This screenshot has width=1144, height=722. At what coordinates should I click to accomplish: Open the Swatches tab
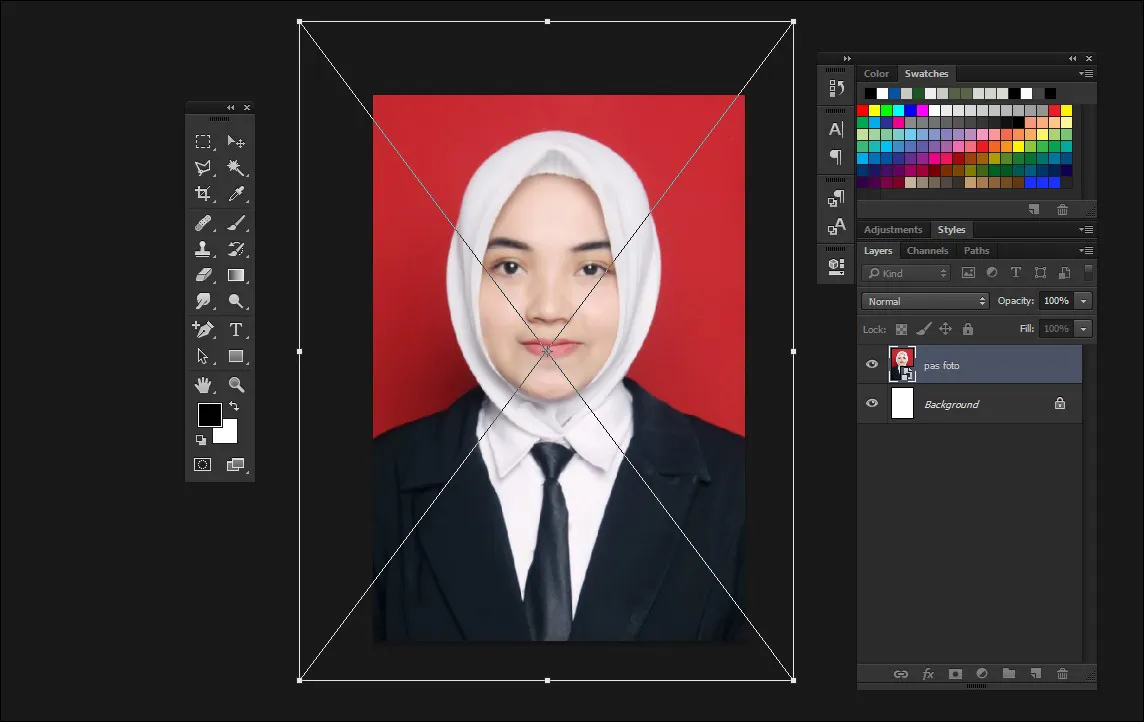click(x=926, y=73)
